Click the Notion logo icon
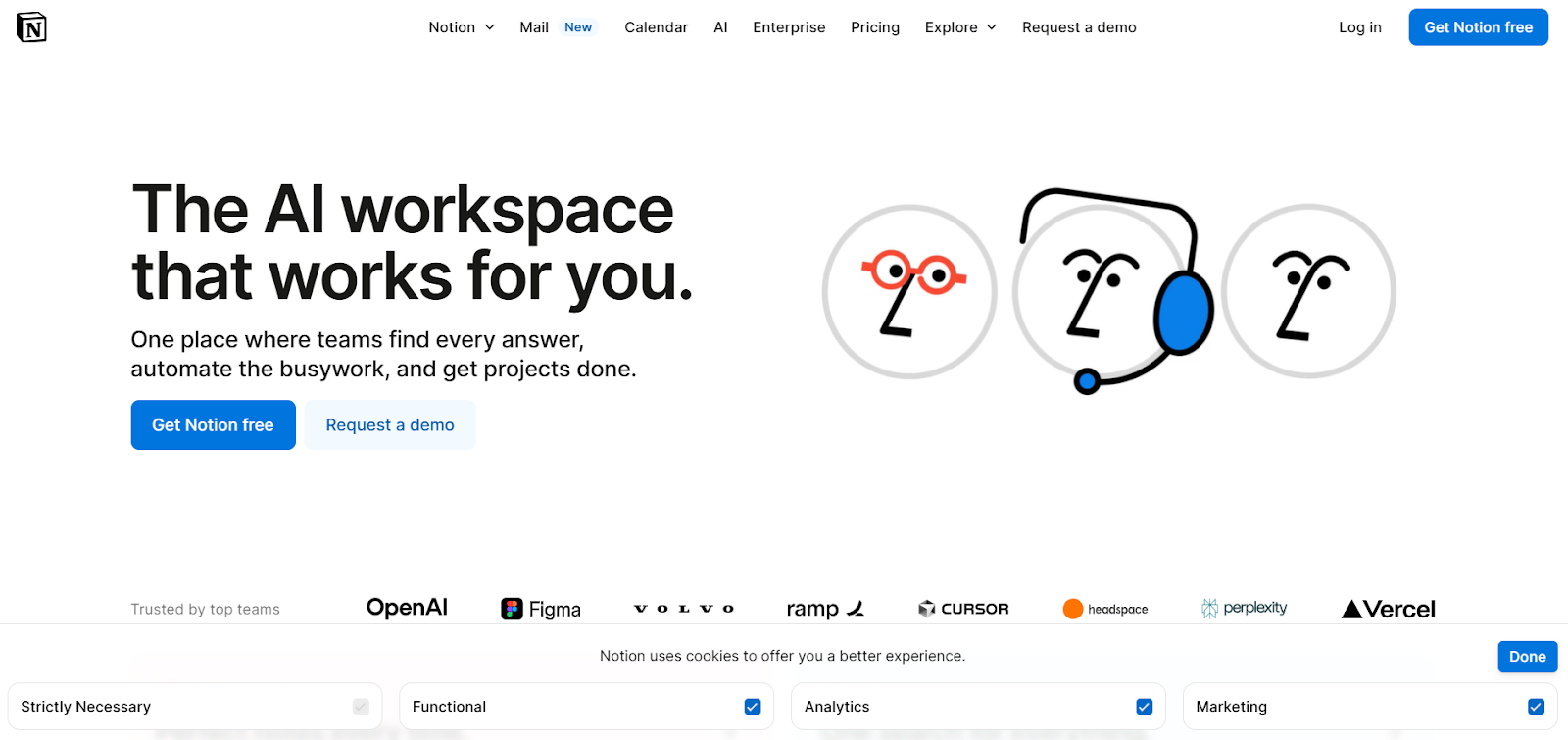The height and width of the screenshot is (740, 1568). point(31,27)
